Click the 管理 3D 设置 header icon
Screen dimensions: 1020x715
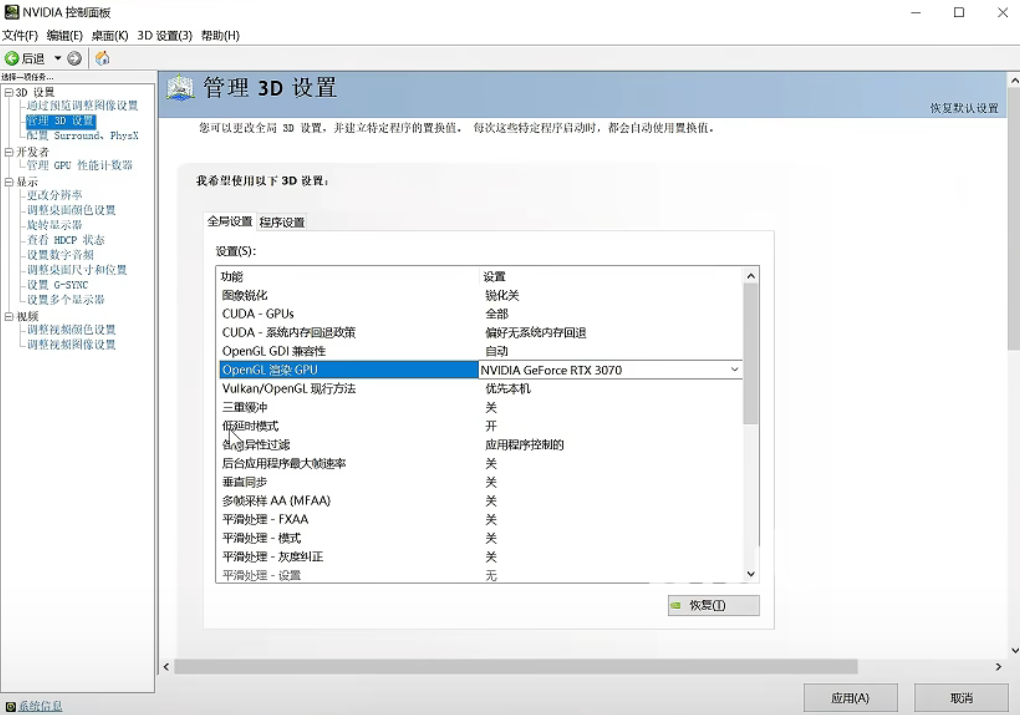pyautogui.click(x=180, y=88)
